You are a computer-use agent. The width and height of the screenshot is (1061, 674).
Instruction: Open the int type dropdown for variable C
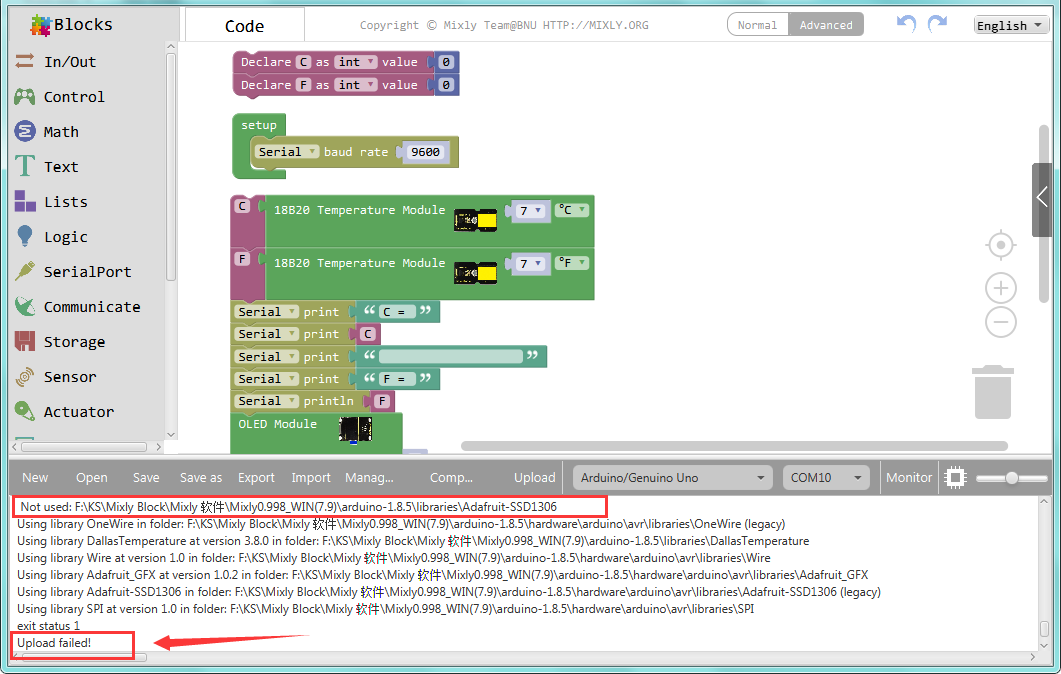356,62
